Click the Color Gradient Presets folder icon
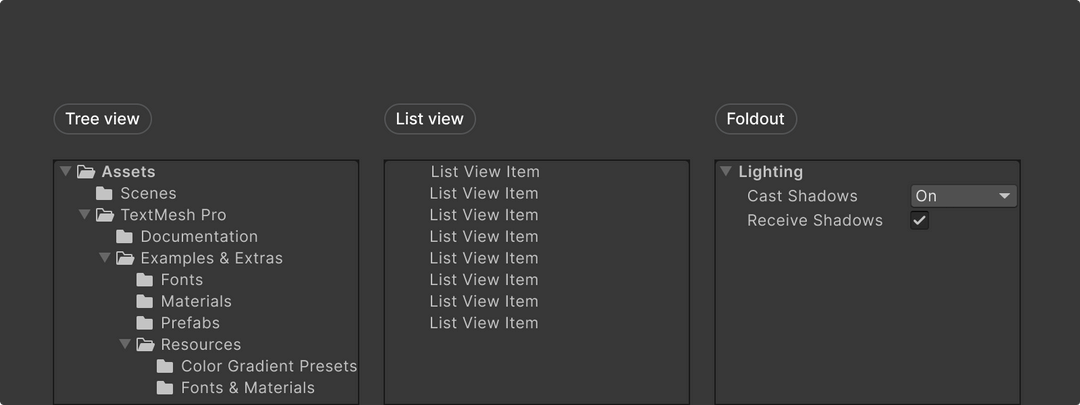The width and height of the screenshot is (1080, 405). (165, 366)
